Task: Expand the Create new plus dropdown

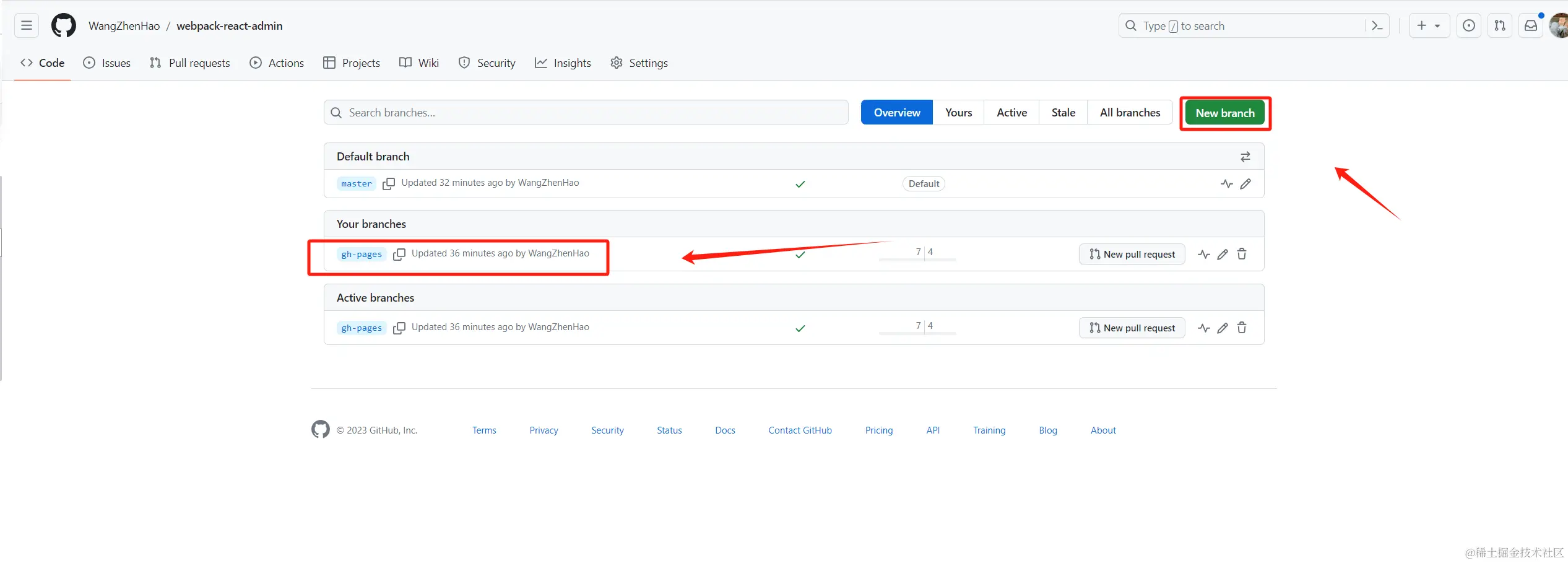Action: pyautogui.click(x=1429, y=25)
